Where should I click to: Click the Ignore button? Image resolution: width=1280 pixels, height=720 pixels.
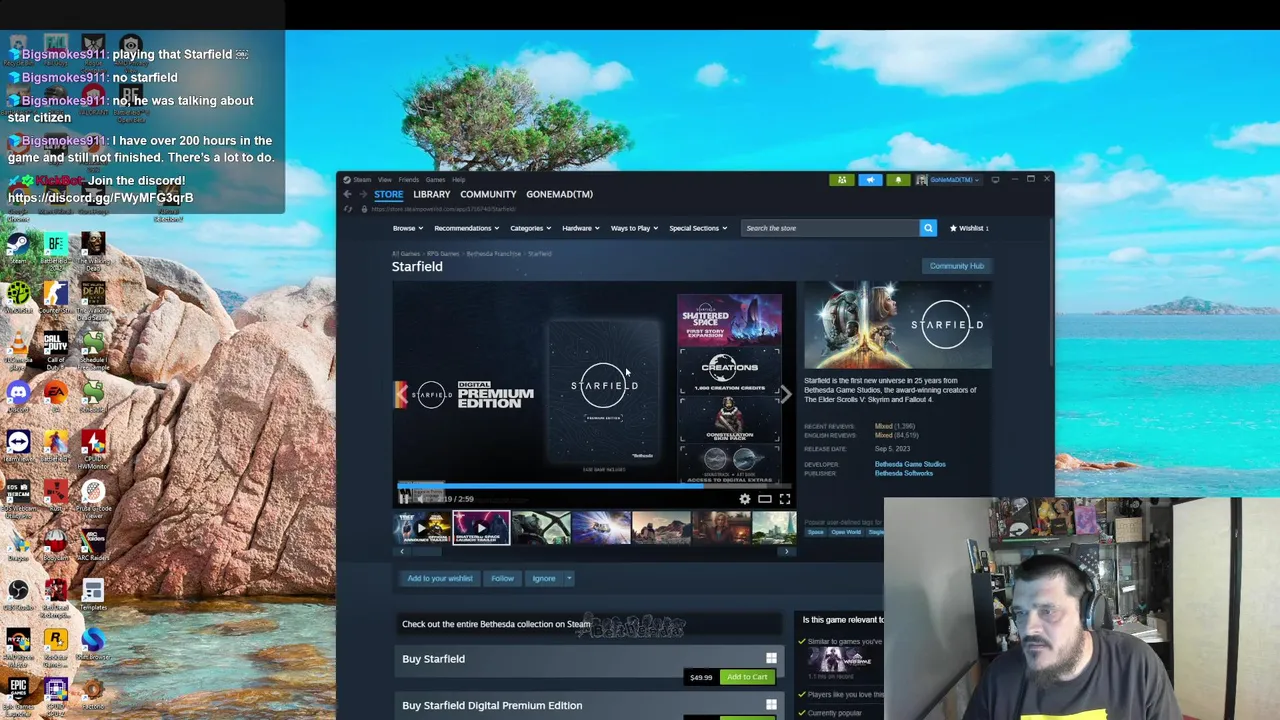[x=543, y=578]
